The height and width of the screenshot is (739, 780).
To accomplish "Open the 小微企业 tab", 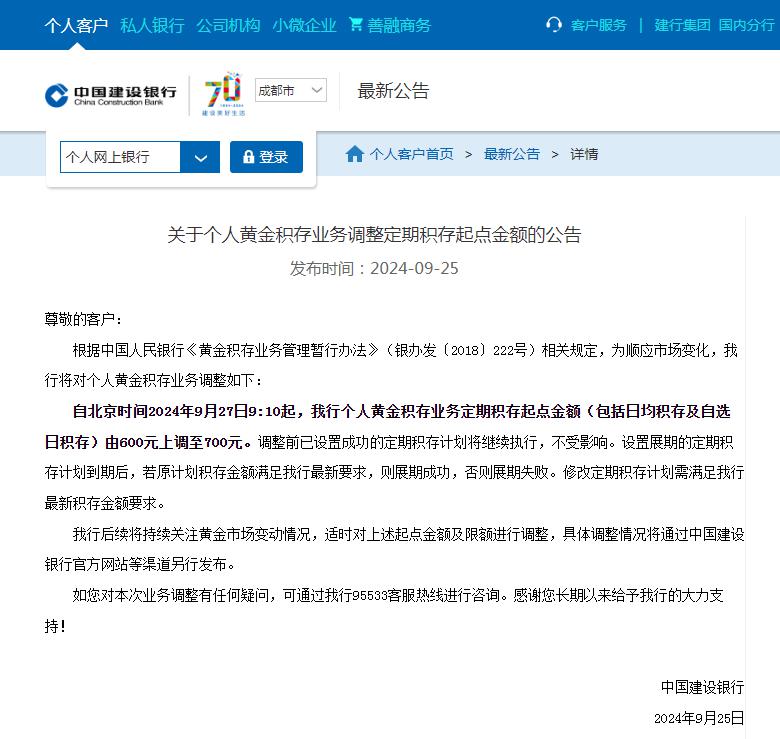I will [x=304, y=25].
